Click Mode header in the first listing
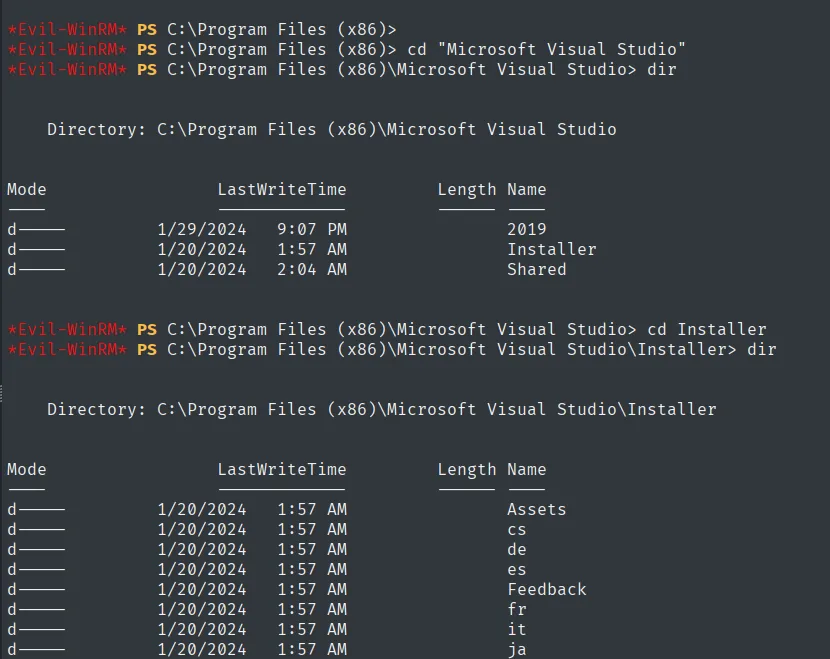The image size is (830, 659). 26,189
